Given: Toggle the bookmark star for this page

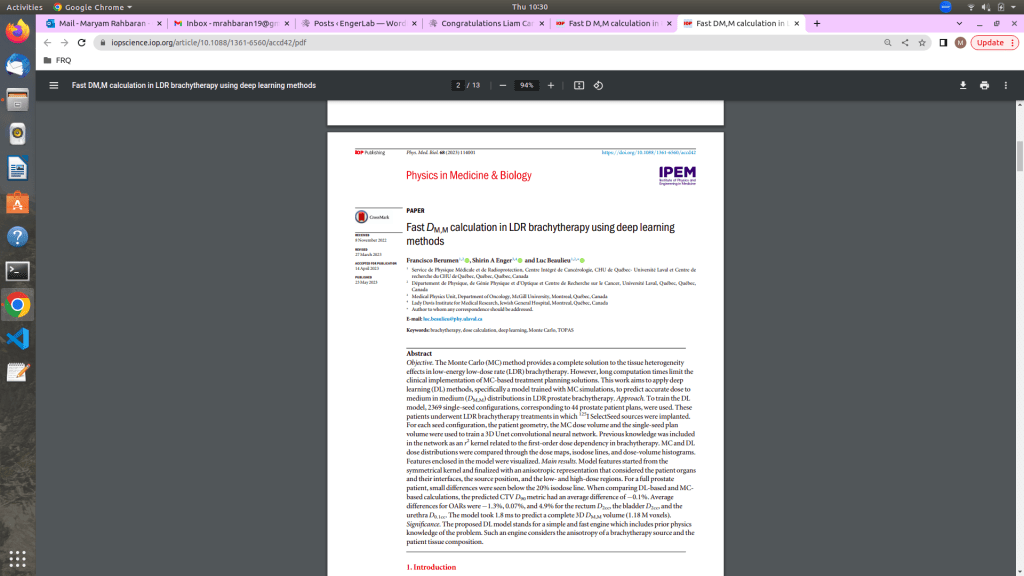Looking at the screenshot, I should pyautogui.click(x=922, y=43).
